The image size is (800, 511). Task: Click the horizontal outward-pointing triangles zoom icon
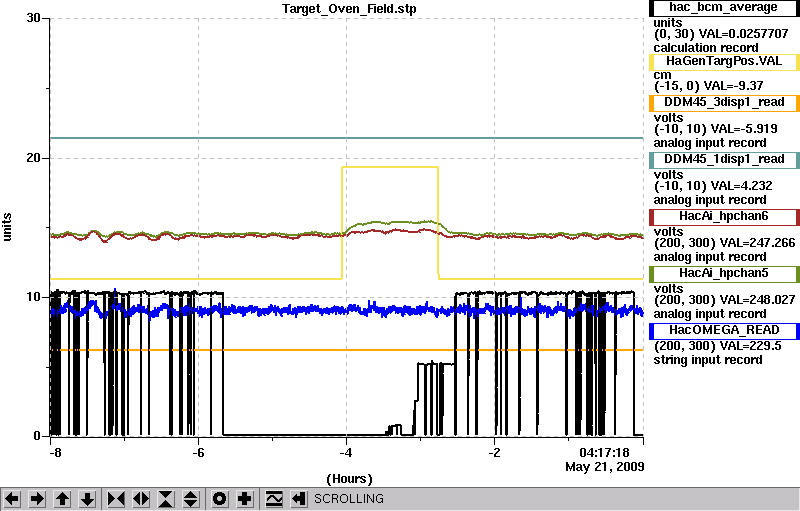[141, 498]
